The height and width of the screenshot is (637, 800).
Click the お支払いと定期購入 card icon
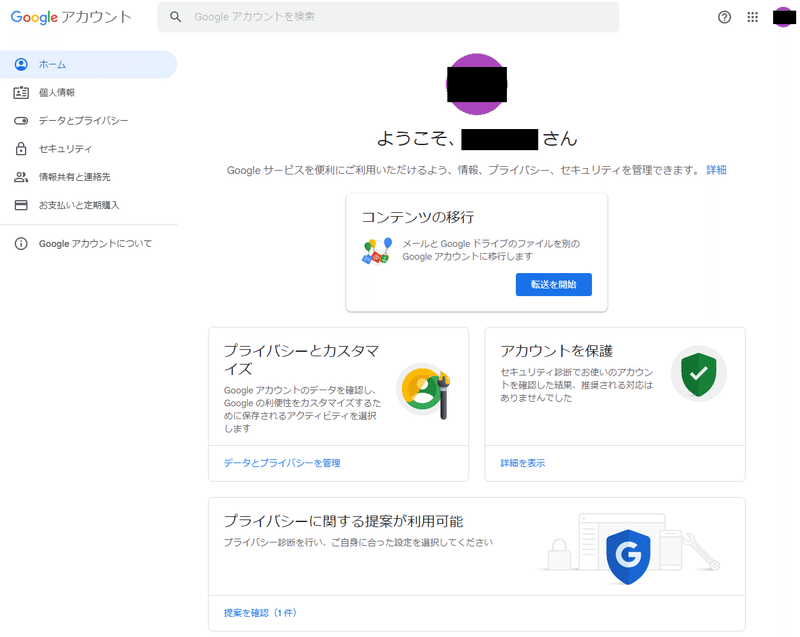pyautogui.click(x=21, y=205)
